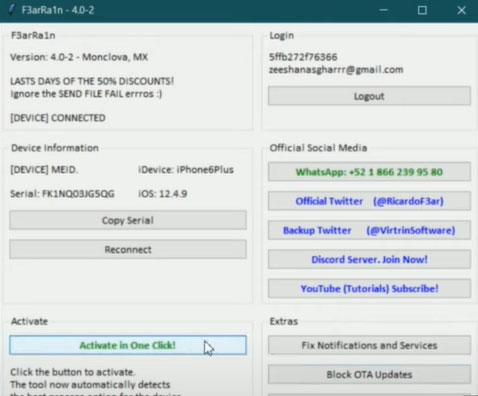Click the Ignore the SEND FILE FAIL errros text

tap(86, 94)
